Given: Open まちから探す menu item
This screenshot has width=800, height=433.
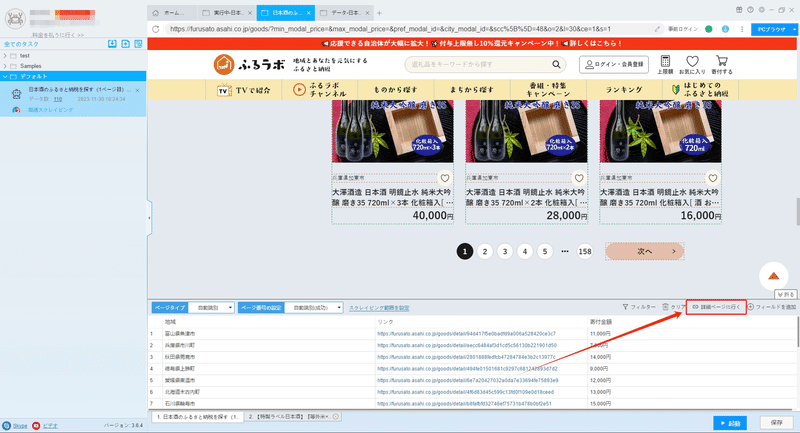Looking at the screenshot, I should (471, 90).
